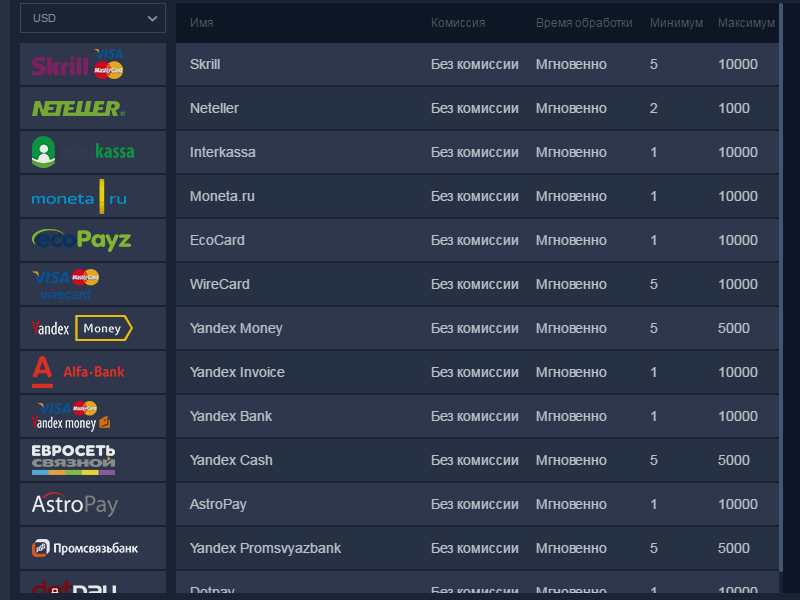
Task: Click Yandex Promsvyazbank's maximum value 5000
Action: click(734, 548)
